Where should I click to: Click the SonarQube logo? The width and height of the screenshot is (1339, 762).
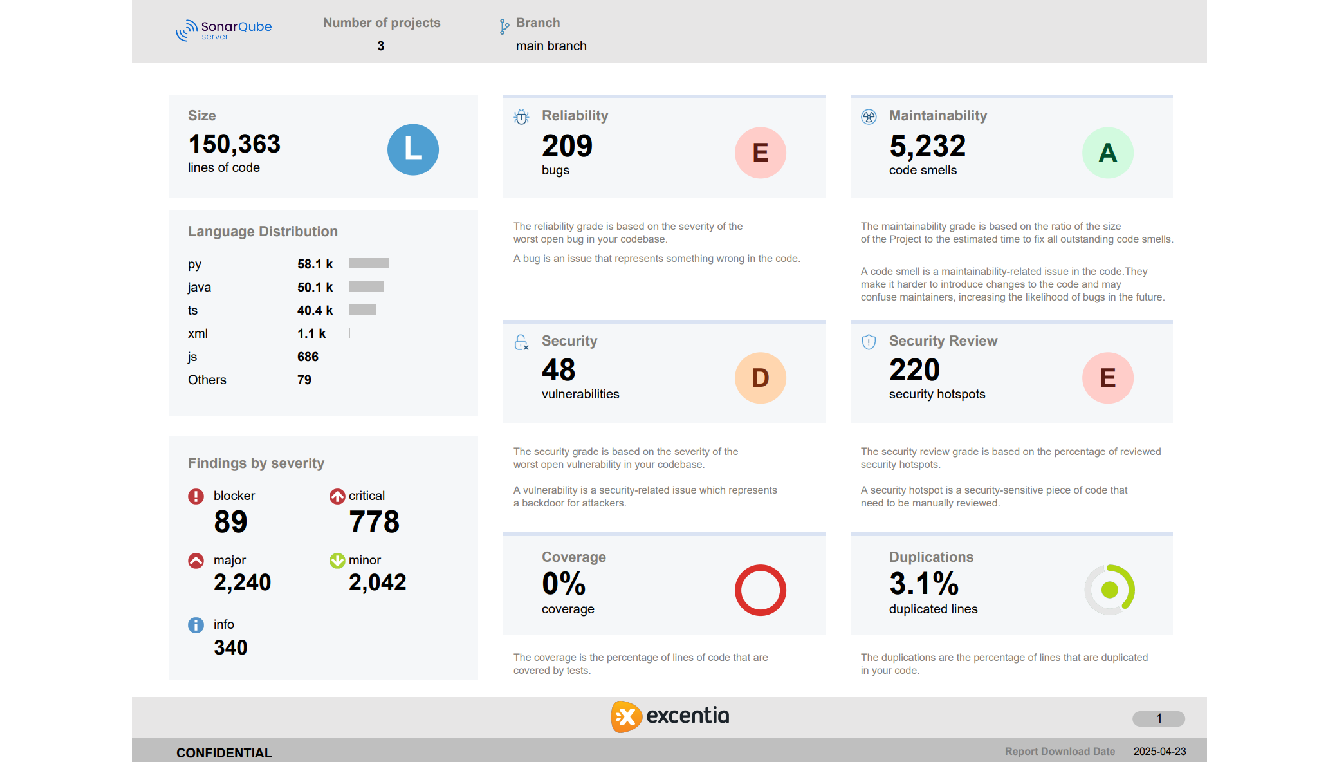[222, 28]
